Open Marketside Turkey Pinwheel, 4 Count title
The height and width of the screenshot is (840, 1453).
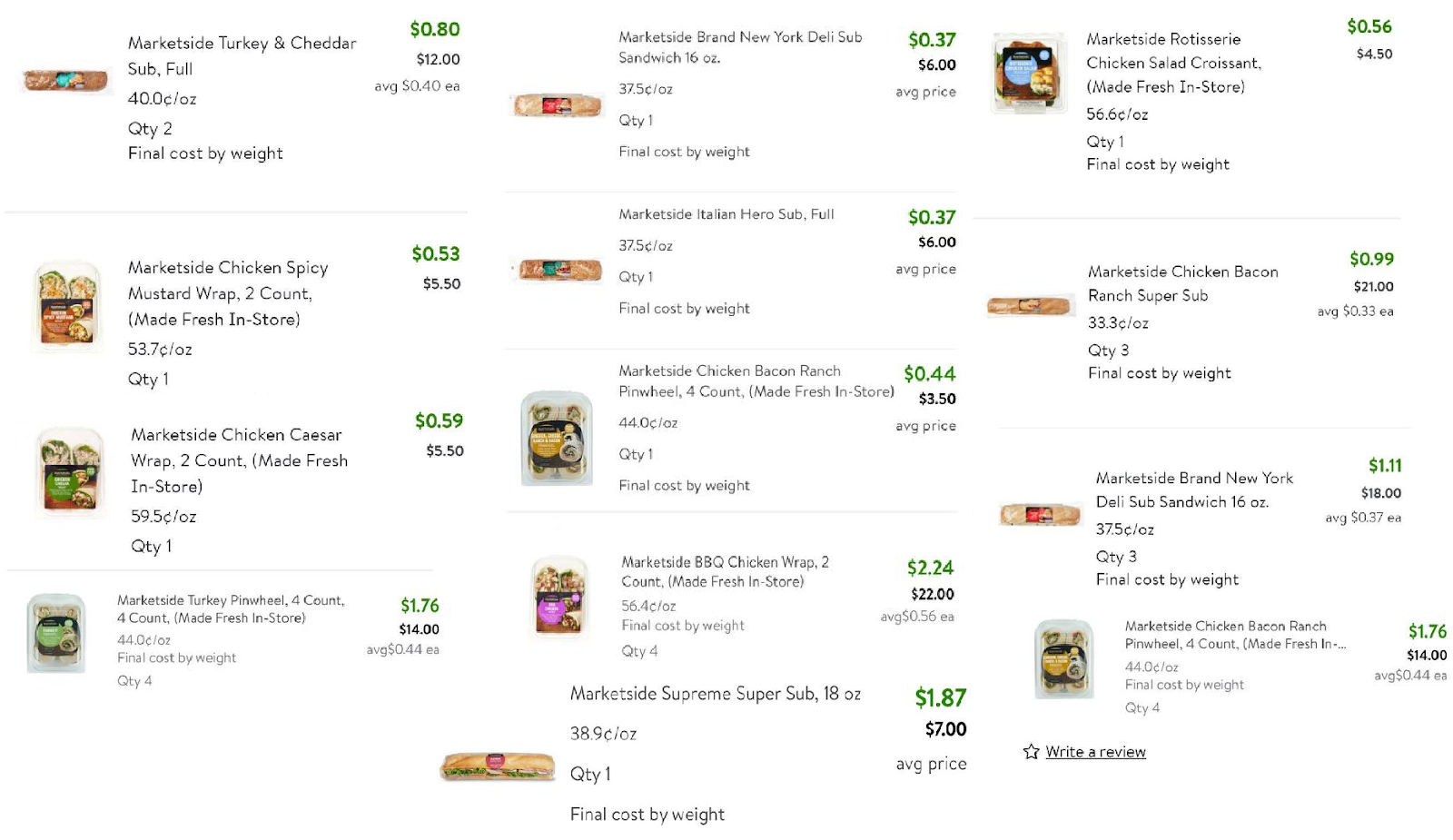231,608
